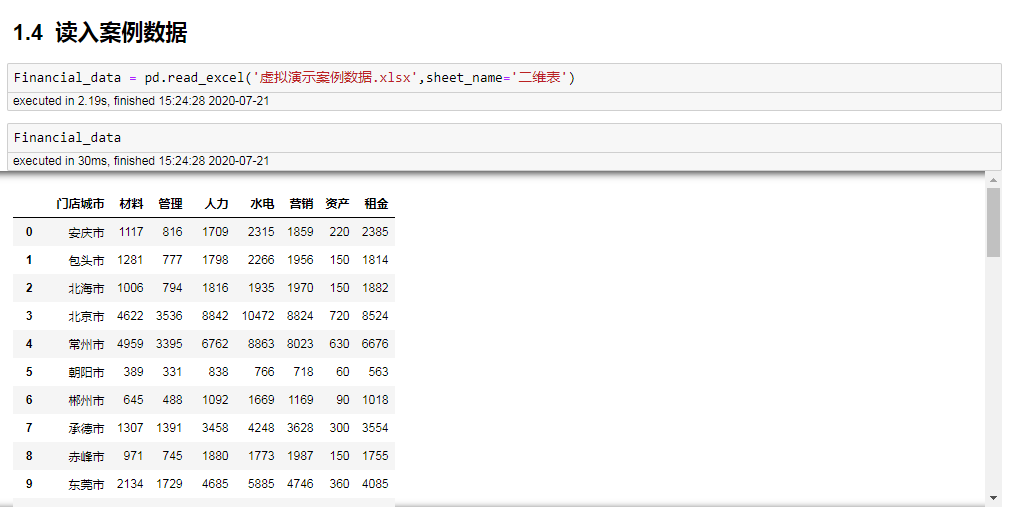The image size is (1010, 517).
Task: Click the value 630 in 常州市 row
Action: [x=339, y=344]
